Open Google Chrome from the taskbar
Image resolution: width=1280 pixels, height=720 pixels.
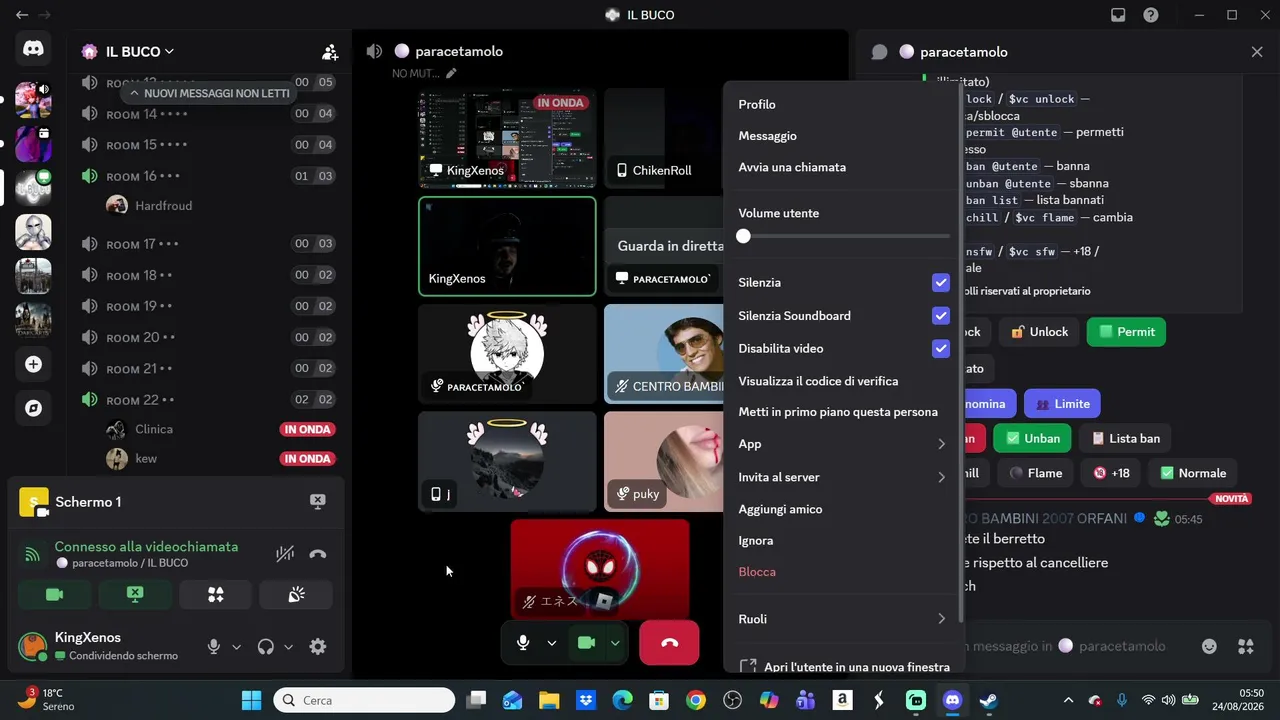point(696,700)
